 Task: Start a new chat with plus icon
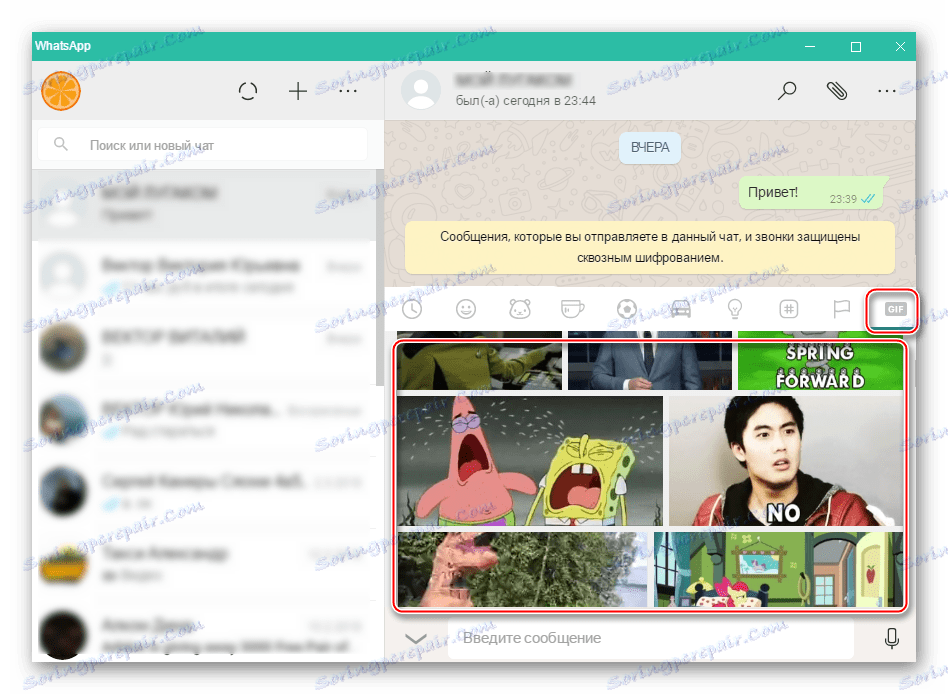(x=297, y=91)
